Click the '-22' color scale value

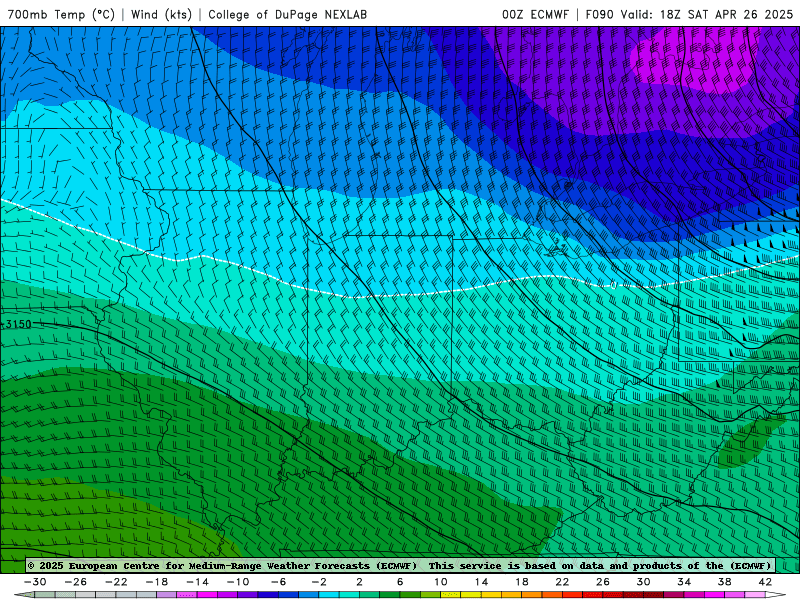tap(116, 582)
